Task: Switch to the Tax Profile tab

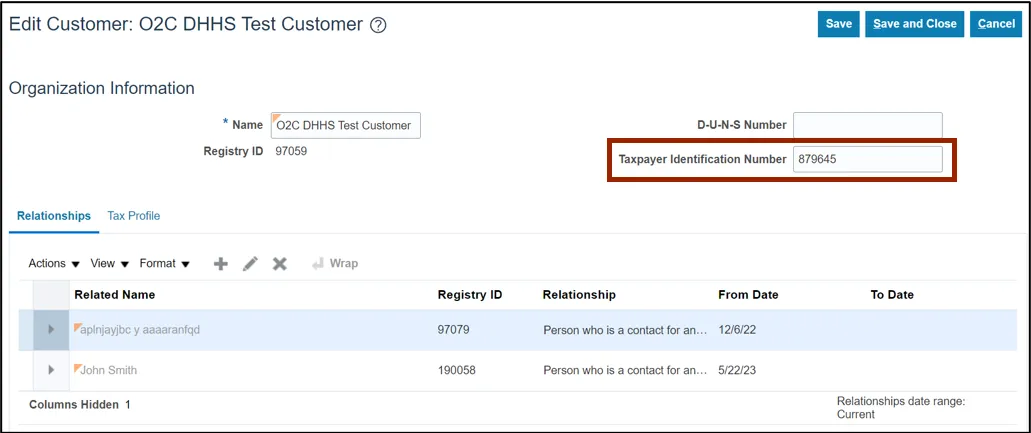Action: coord(133,216)
